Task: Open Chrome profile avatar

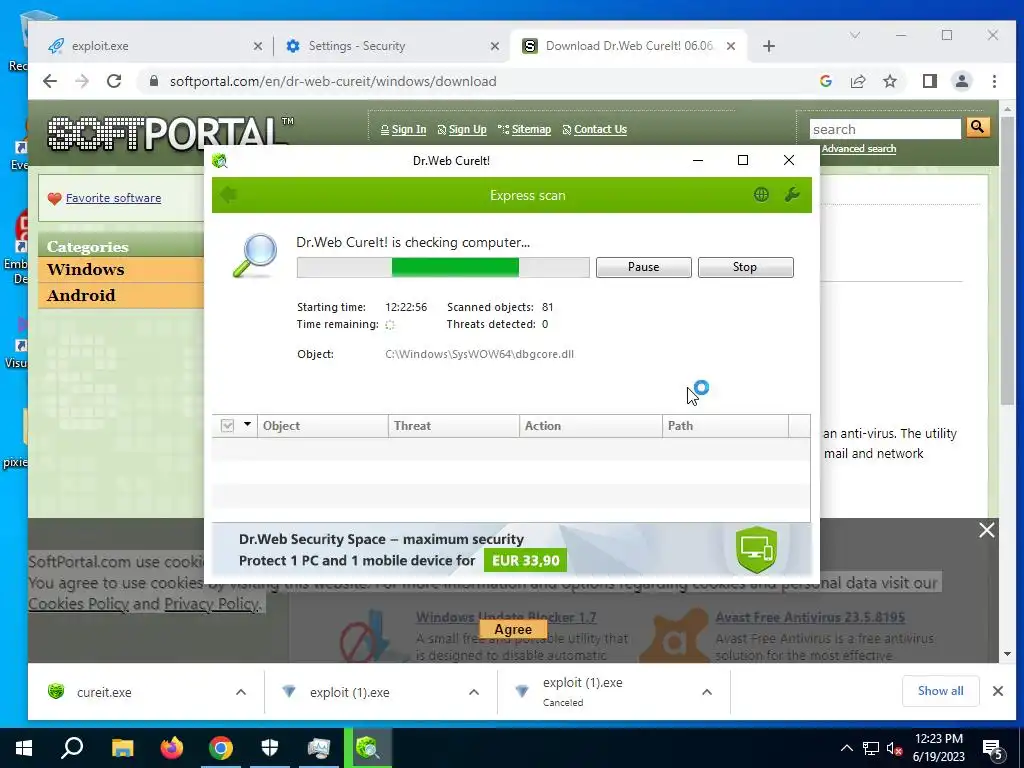Action: point(961,81)
